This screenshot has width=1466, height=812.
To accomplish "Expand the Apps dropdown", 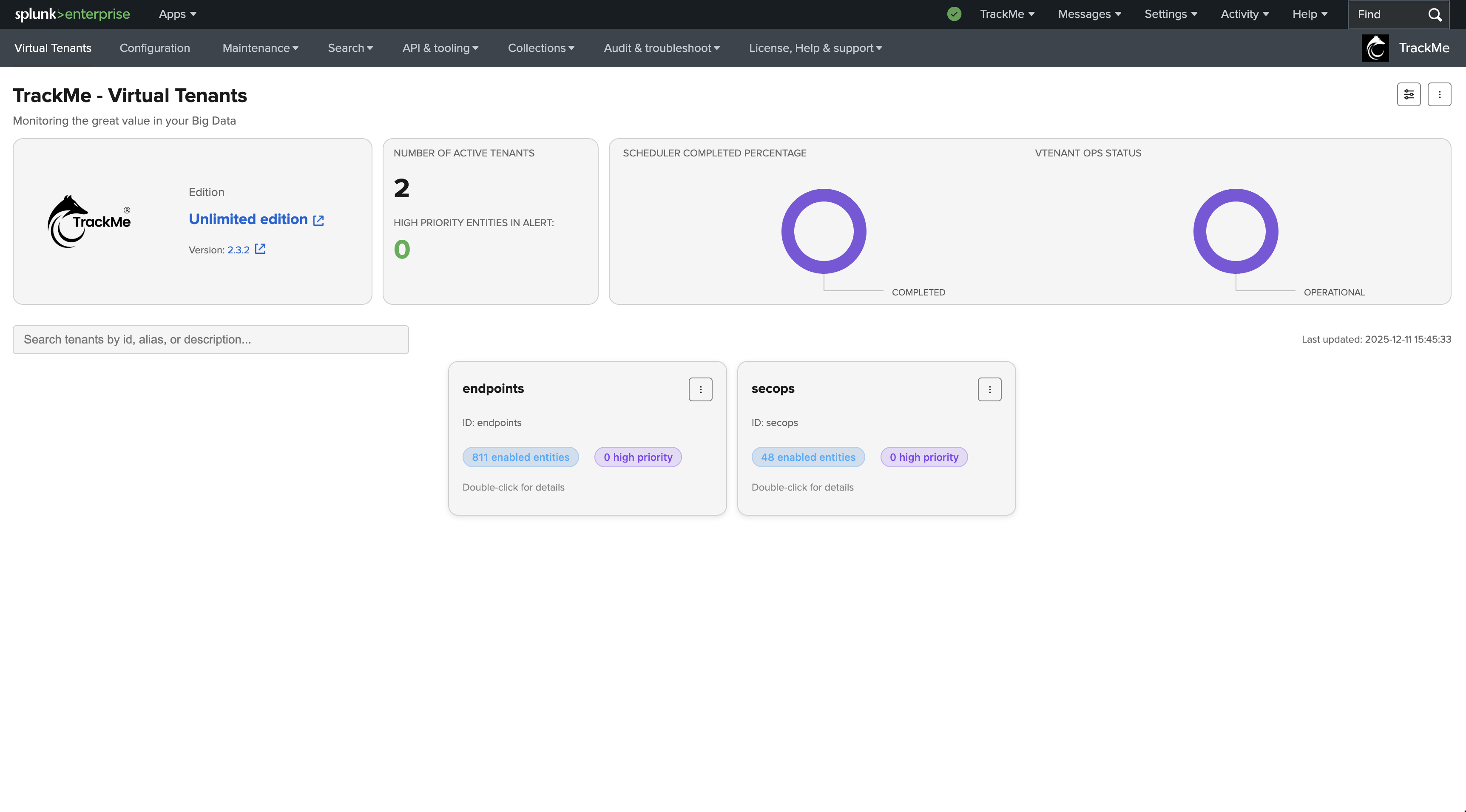I will coord(177,14).
